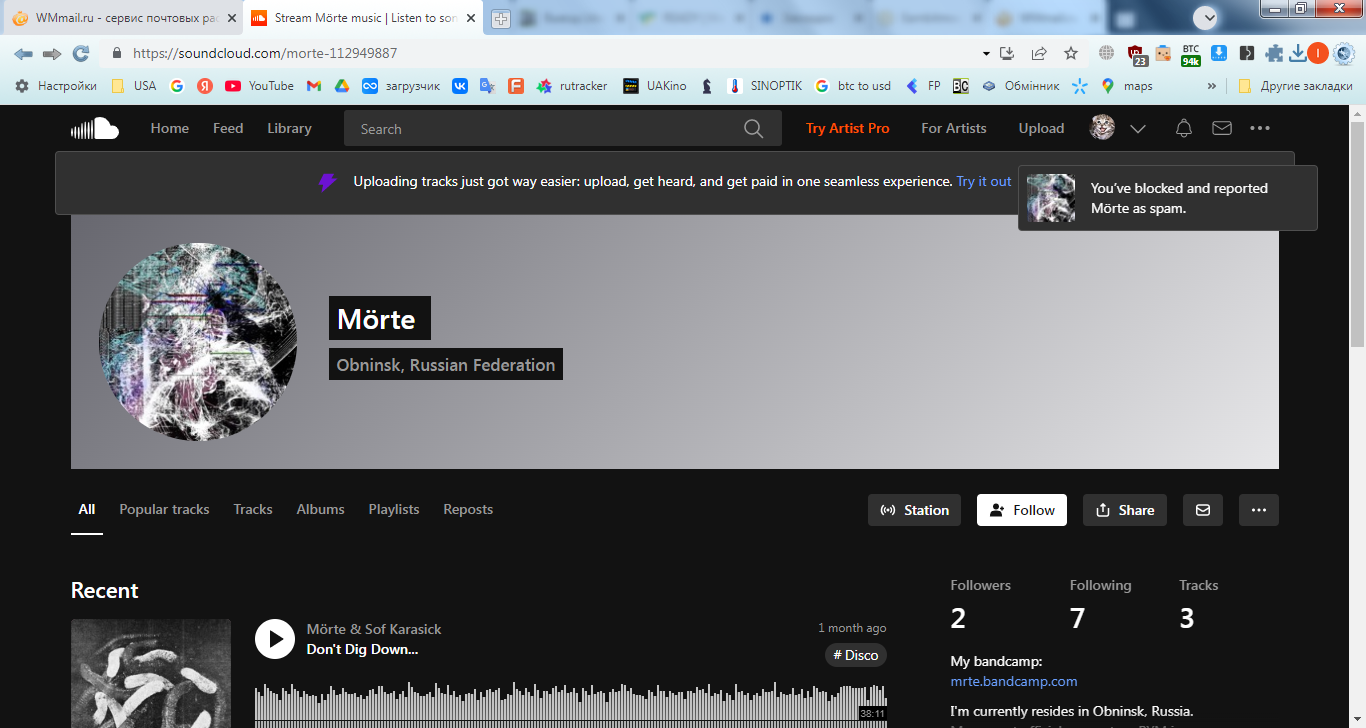Open the Другие закладки bookmarks folder
The image size is (1366, 728).
pos(1295,86)
